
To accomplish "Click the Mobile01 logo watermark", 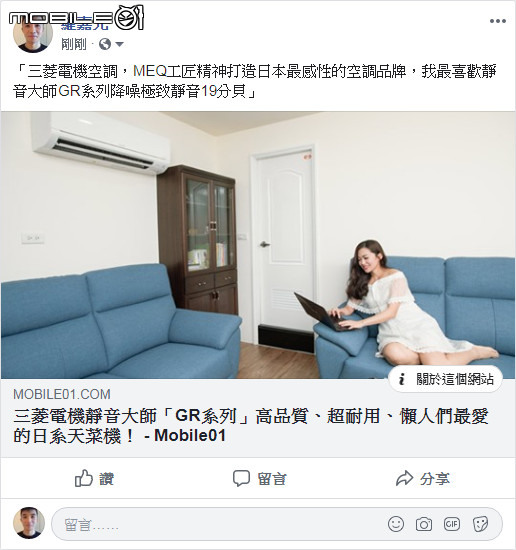I will (x=76, y=17).
